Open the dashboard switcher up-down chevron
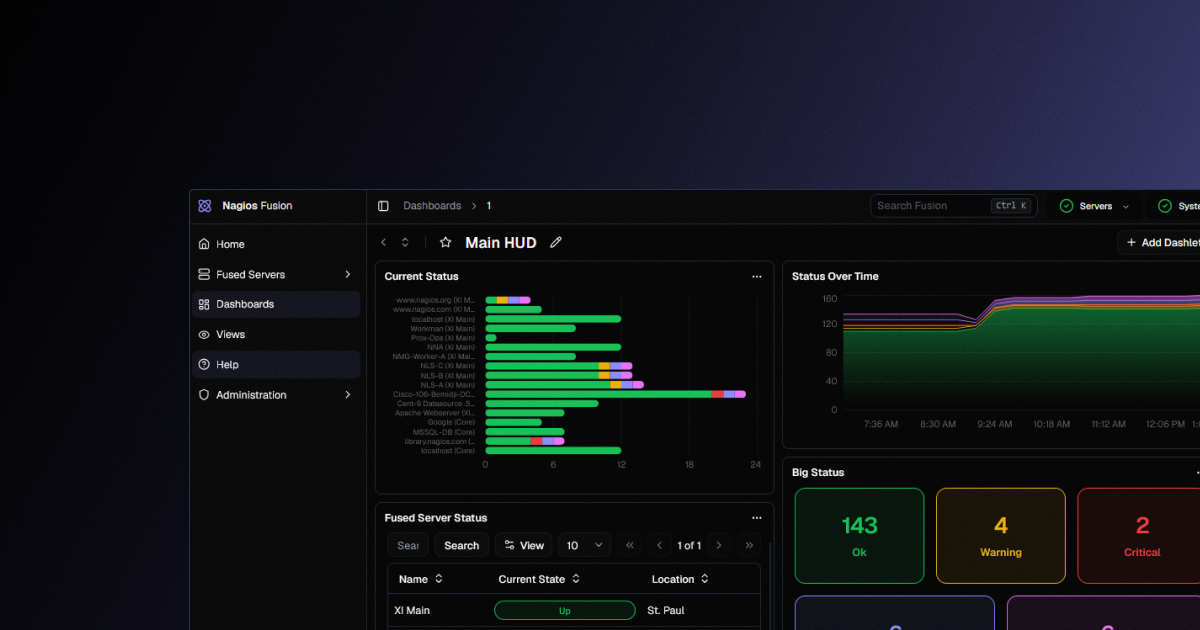The width and height of the screenshot is (1200, 630). pos(405,242)
